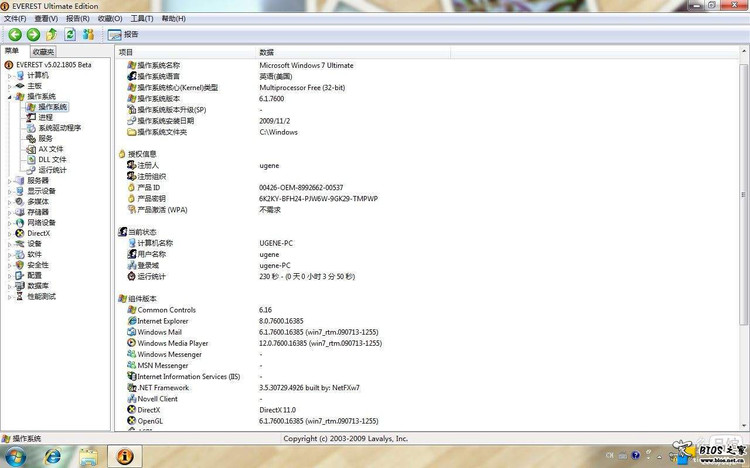
Task: Click the Windows Media Player row icon
Action: [x=132, y=343]
